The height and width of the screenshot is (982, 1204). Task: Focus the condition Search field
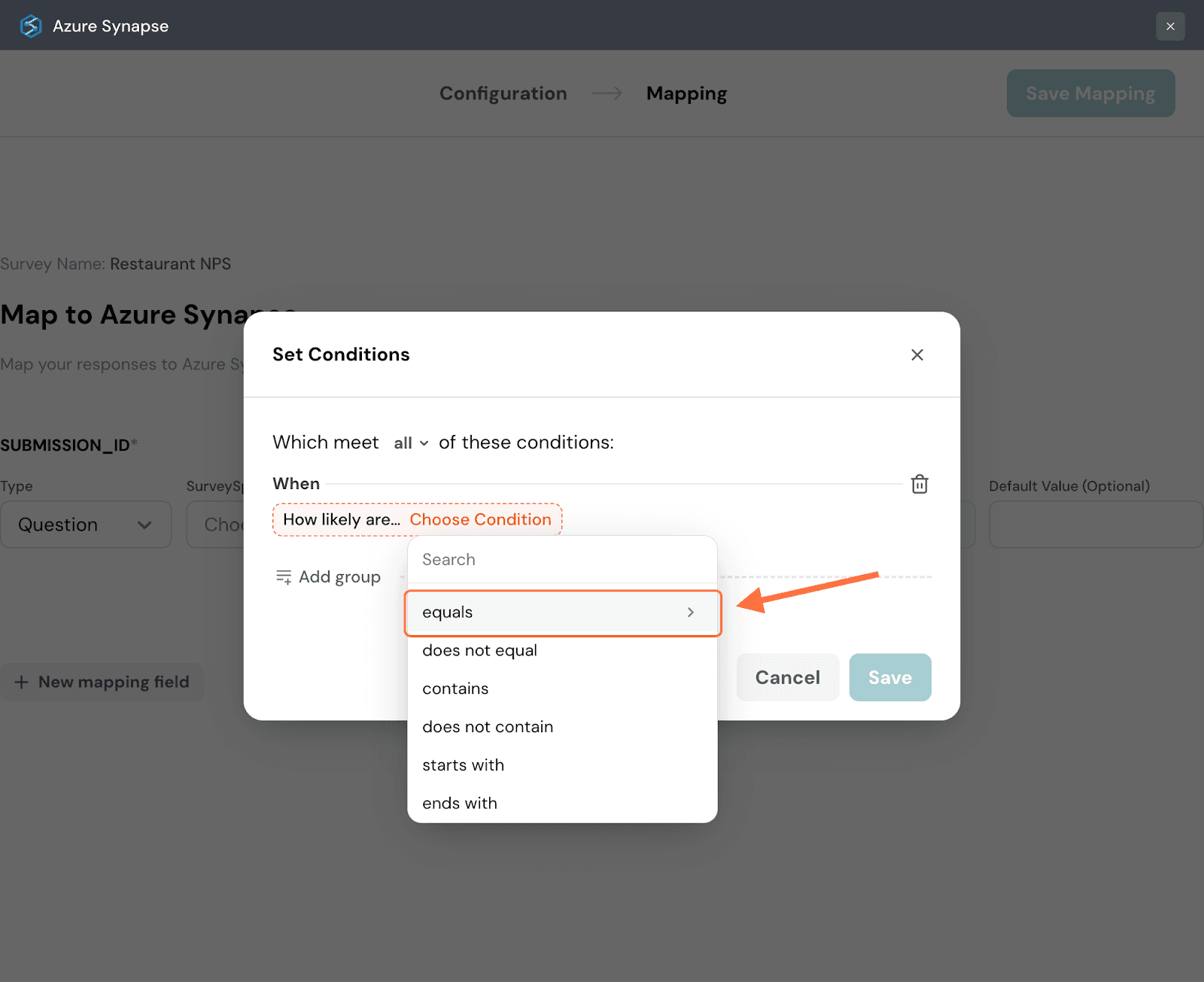pyautogui.click(x=561, y=560)
